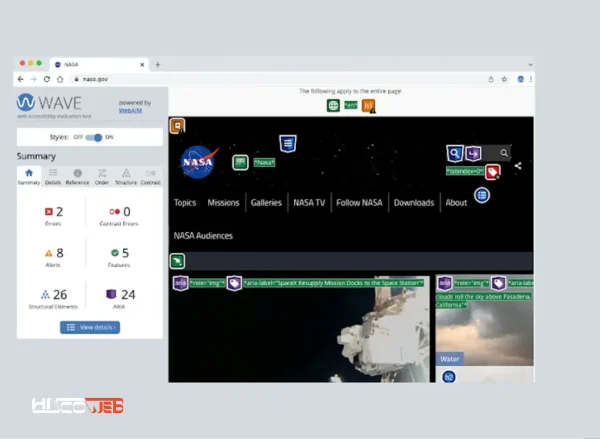Click the green "en" language label
This screenshot has width=600, height=439.
click(351, 105)
